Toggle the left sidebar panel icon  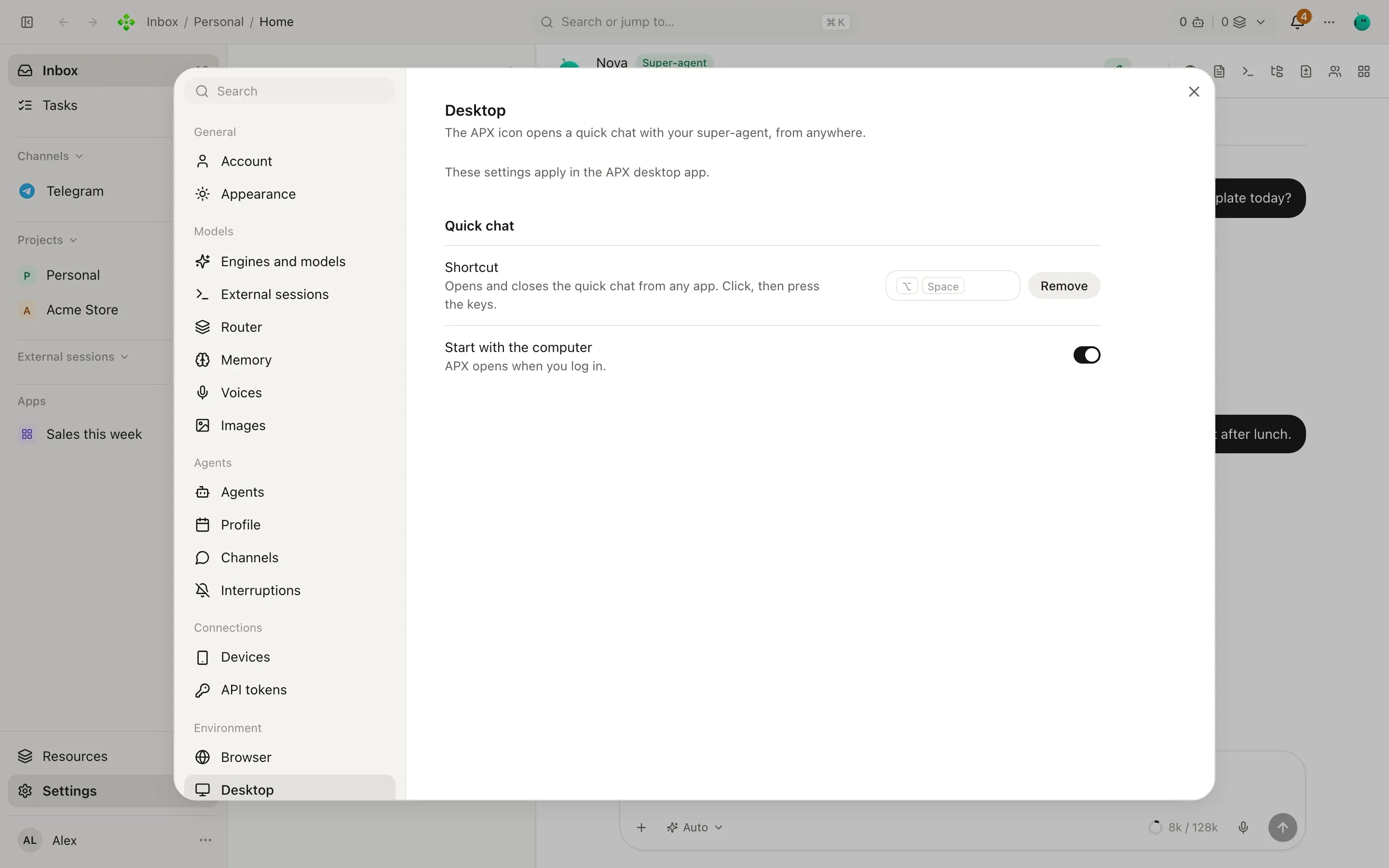click(x=27, y=22)
